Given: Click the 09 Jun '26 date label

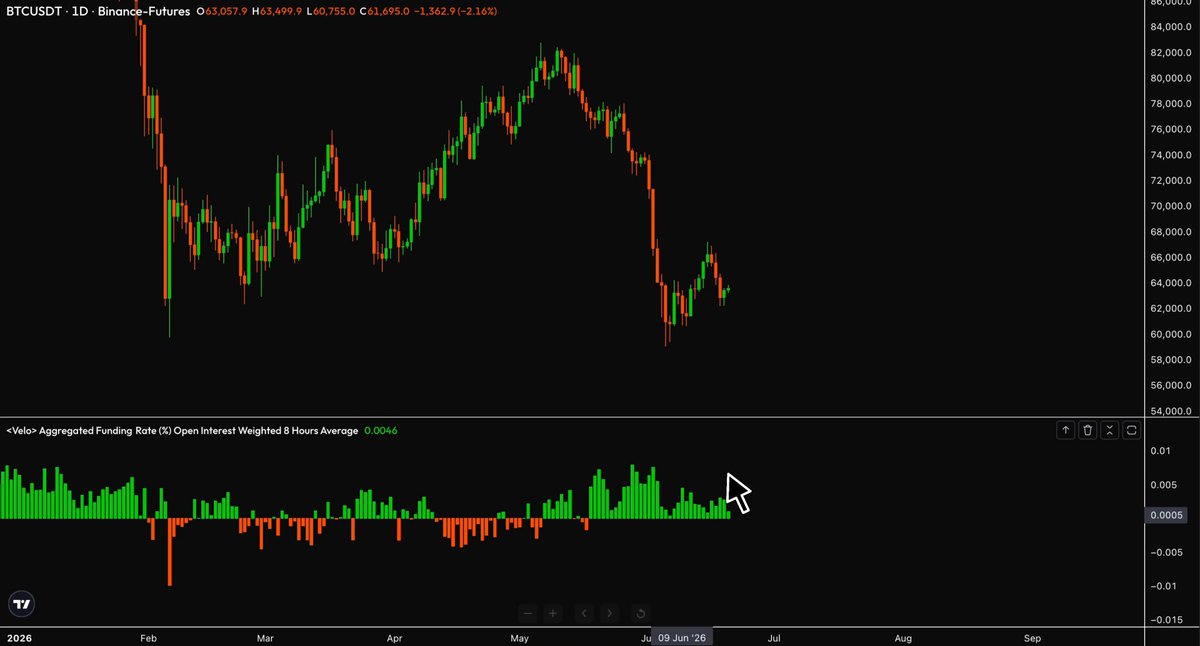Looking at the screenshot, I should point(683,638).
